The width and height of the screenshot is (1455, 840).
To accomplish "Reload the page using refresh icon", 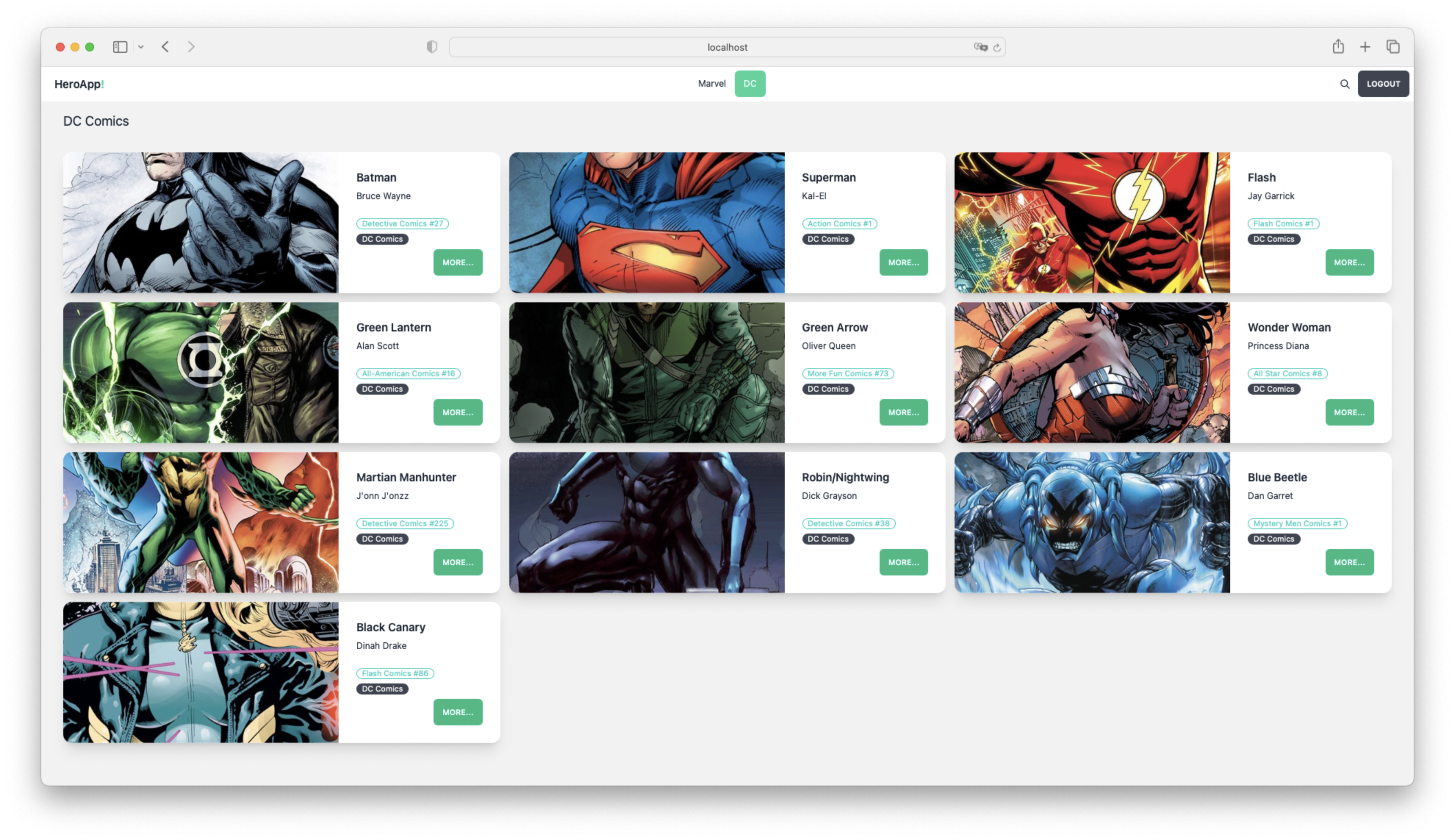I will tap(996, 47).
